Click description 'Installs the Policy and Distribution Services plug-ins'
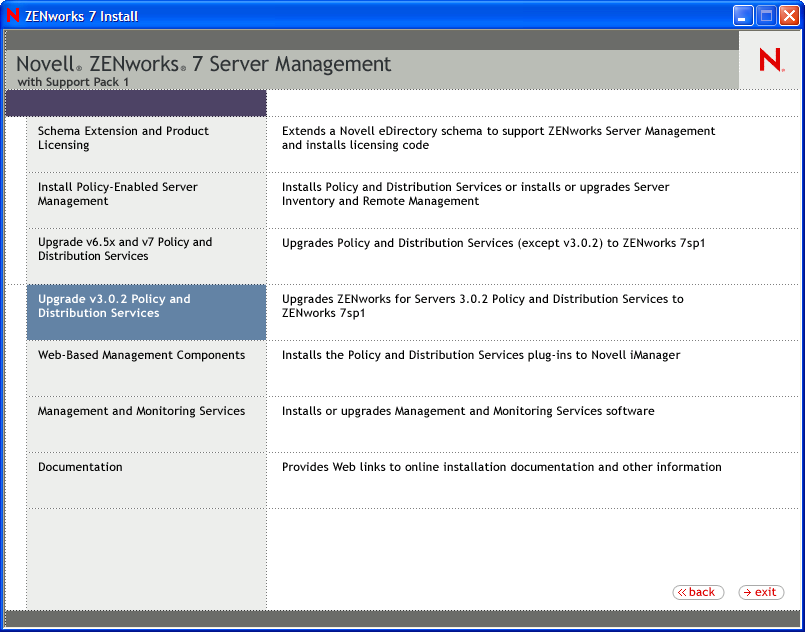This screenshot has height=632, width=805. [x=481, y=355]
